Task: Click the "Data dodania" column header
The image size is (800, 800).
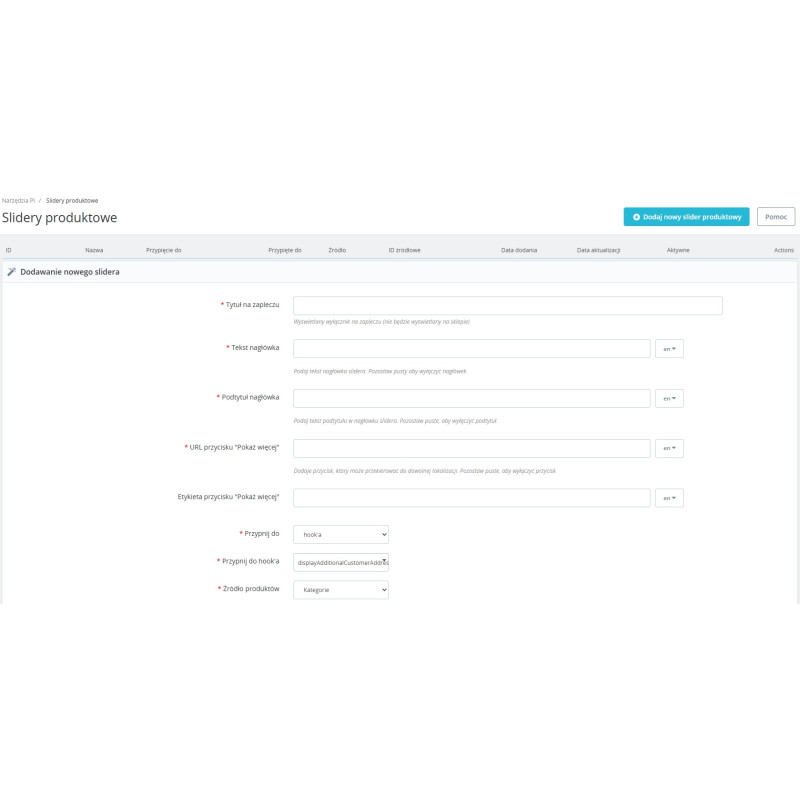Action: coord(519,250)
